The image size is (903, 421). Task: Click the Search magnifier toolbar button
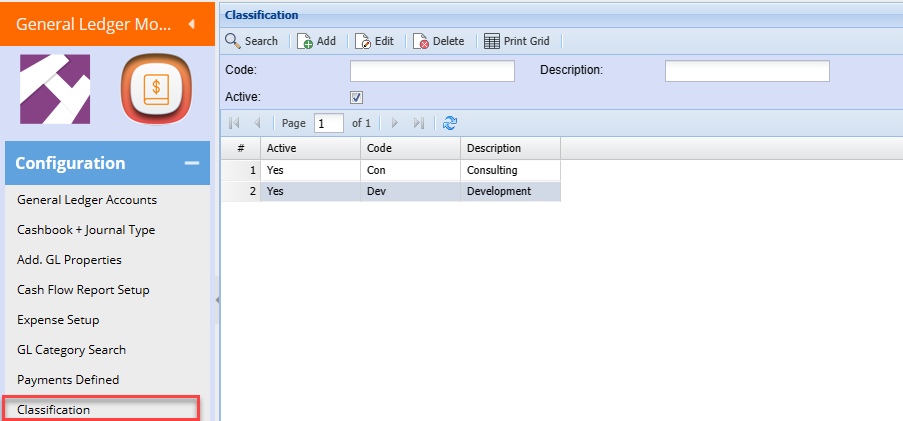[x=251, y=41]
